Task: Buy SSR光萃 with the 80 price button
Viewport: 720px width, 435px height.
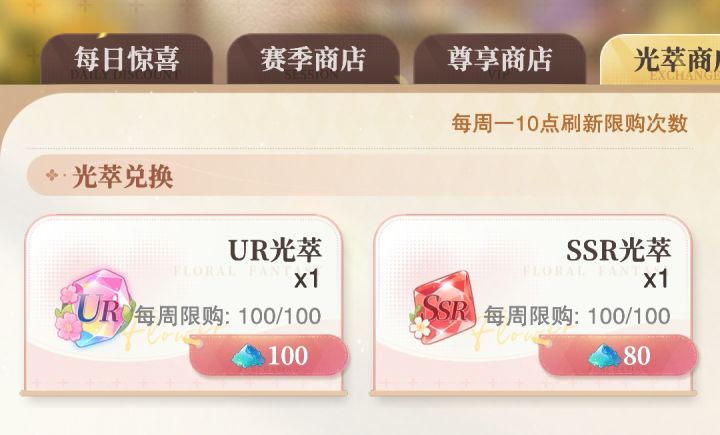Action: point(618,356)
